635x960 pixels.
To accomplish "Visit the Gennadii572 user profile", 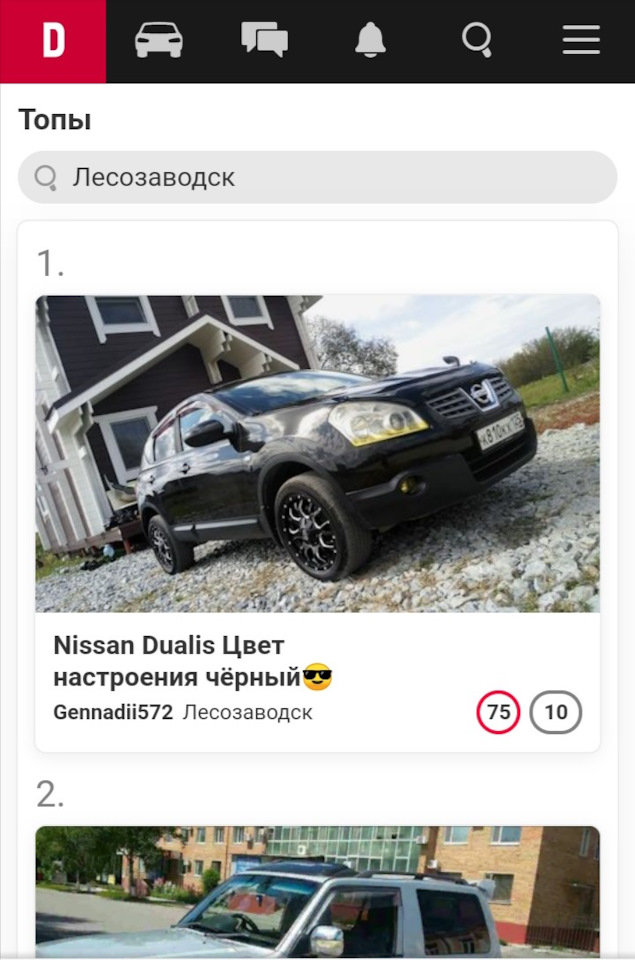I will pyautogui.click(x=113, y=713).
